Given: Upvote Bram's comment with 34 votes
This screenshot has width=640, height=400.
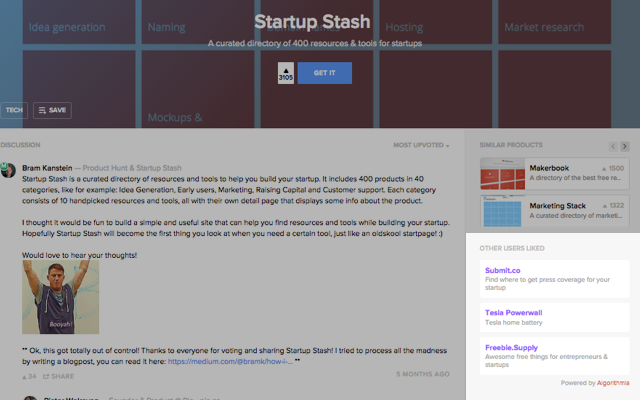Looking at the screenshot, I should [x=29, y=376].
